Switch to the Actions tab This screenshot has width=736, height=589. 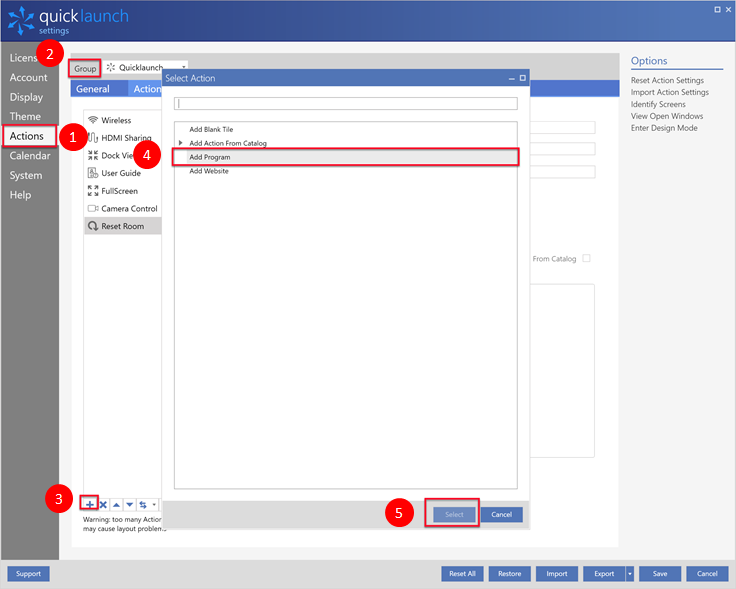point(146,89)
